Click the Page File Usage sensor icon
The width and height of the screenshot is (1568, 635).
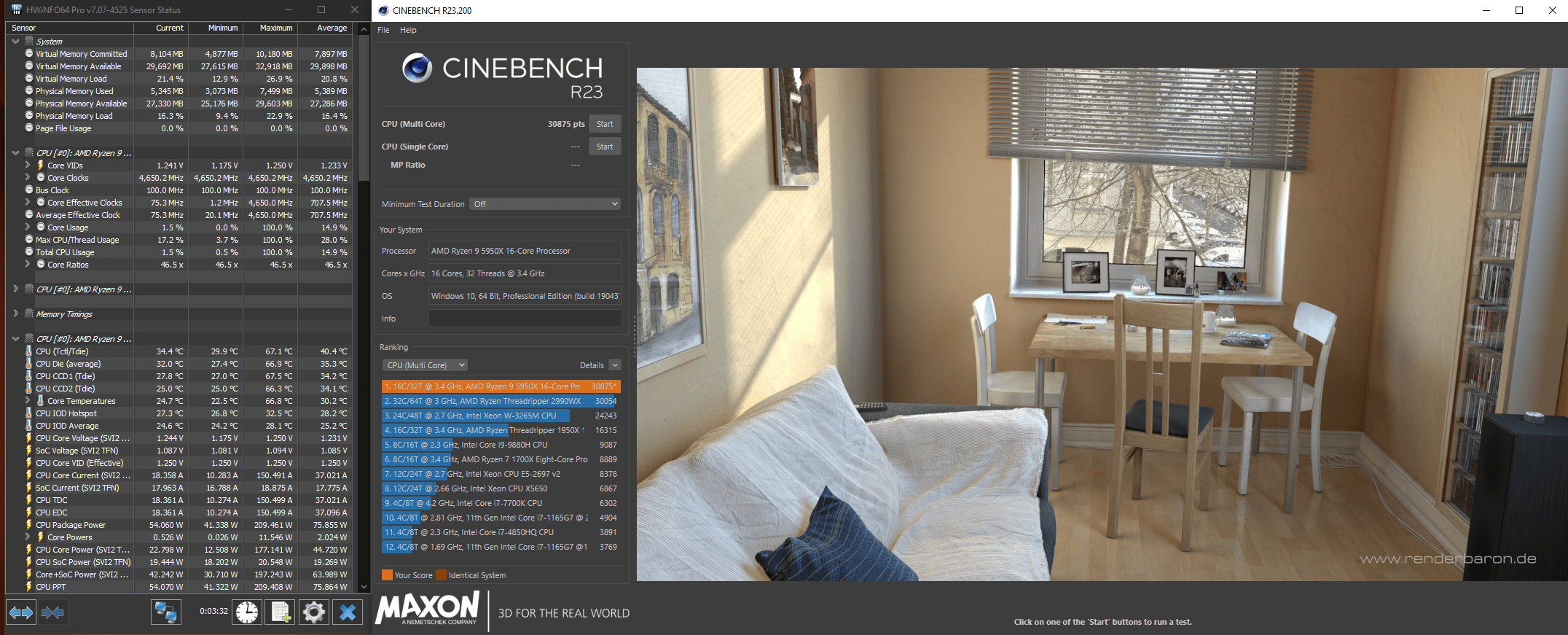pos(29,128)
